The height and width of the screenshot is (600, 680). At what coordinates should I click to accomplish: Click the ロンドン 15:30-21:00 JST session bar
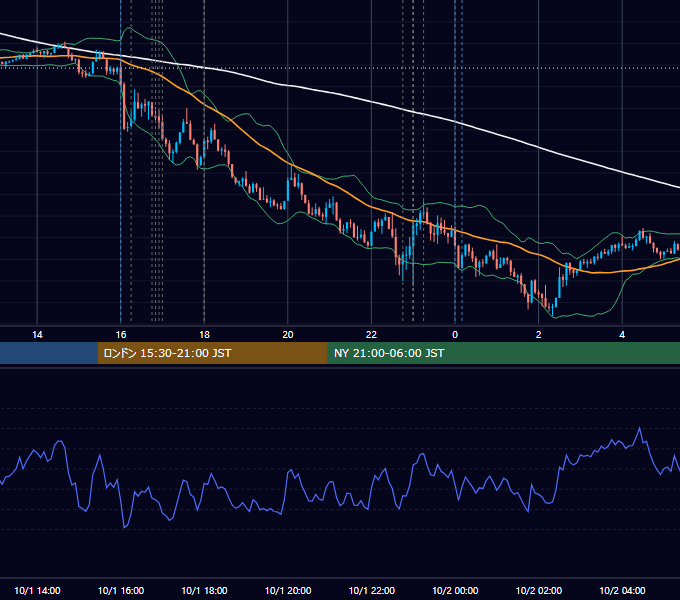pyautogui.click(x=212, y=353)
